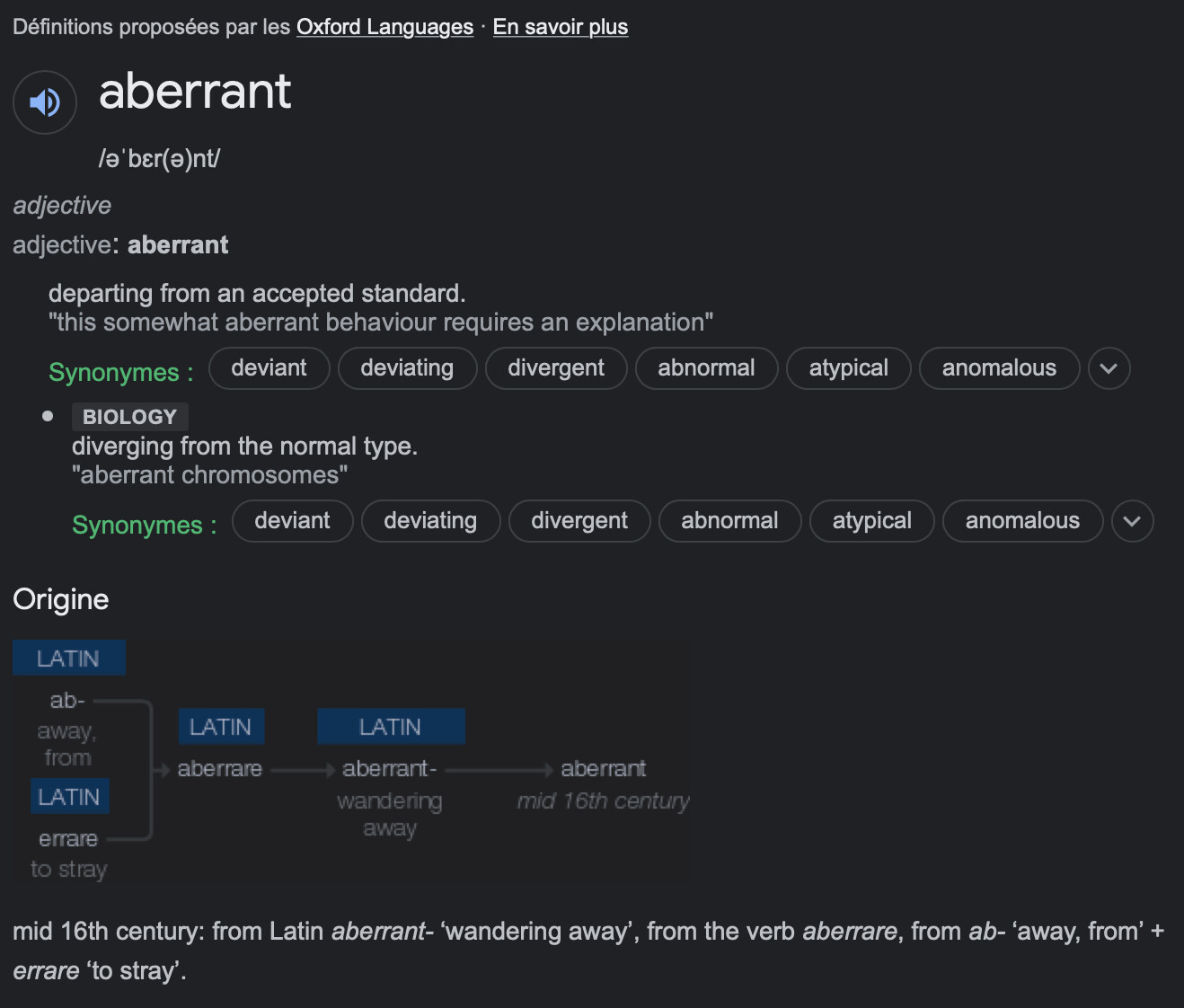Screen dimensions: 1184x1008
Task: Click the Origine section heading
Action: point(61,599)
